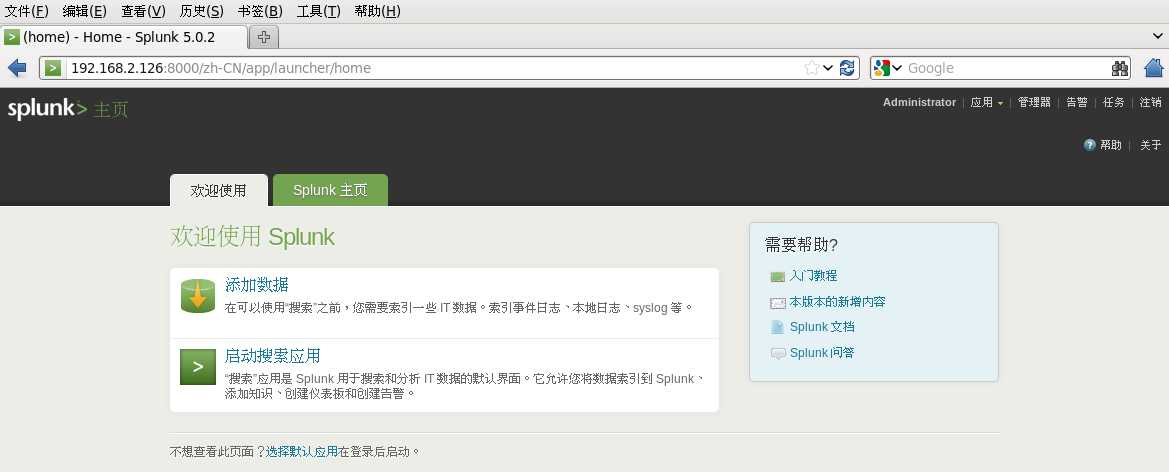Viewport: 1169px width, 472px height.
Task: Open the 添加数据 link
Action: [256, 285]
